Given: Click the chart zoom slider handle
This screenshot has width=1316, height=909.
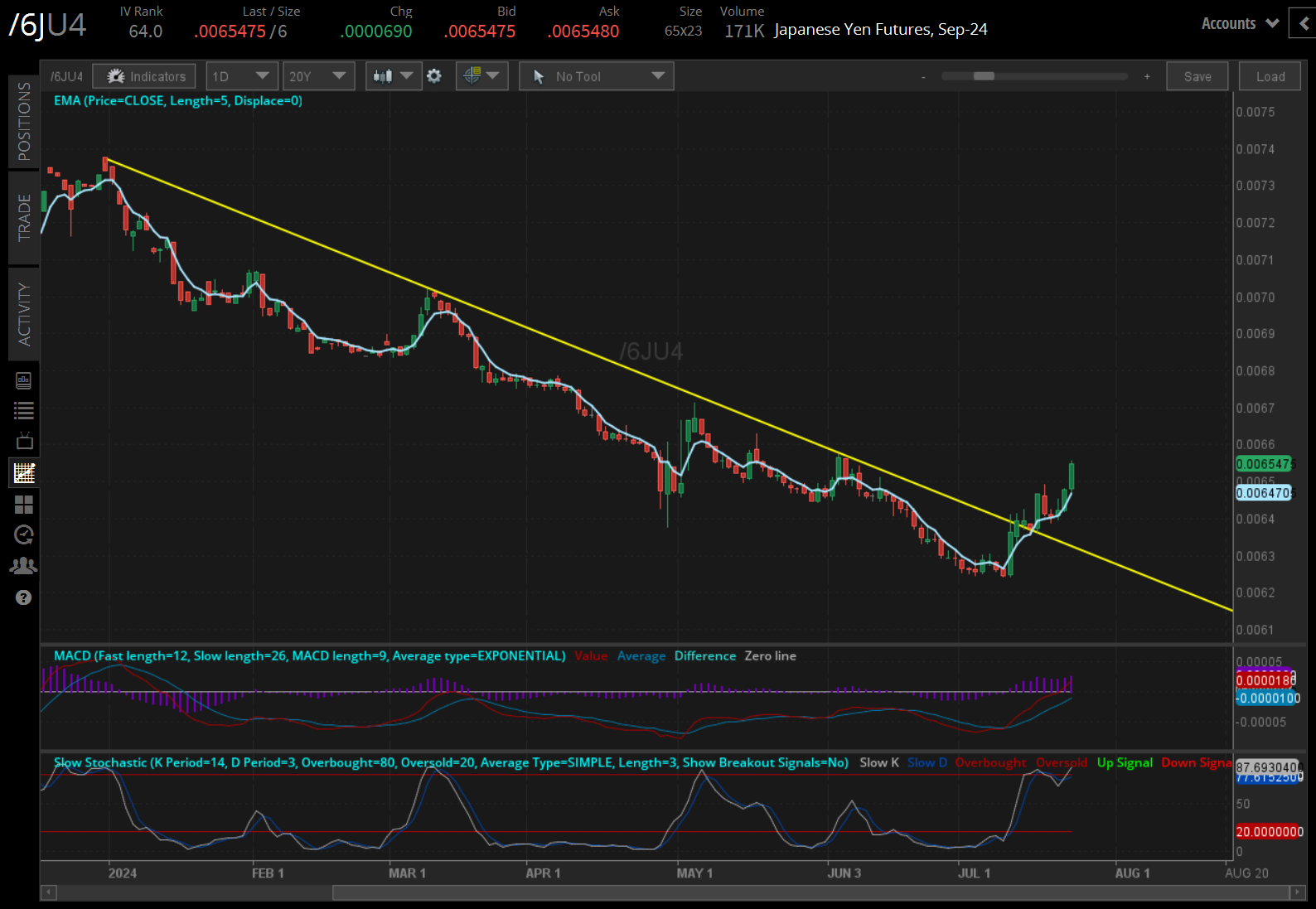Looking at the screenshot, I should [x=984, y=76].
